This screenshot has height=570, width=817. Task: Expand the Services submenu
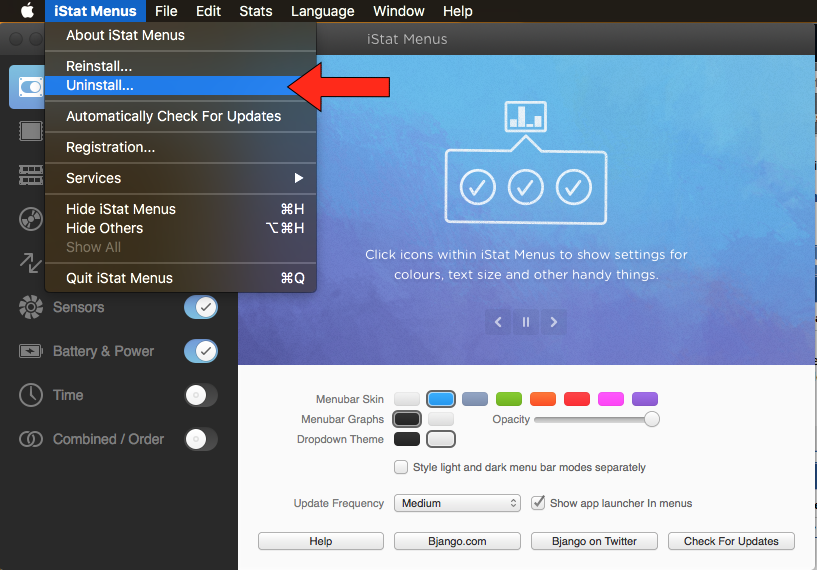(181, 178)
